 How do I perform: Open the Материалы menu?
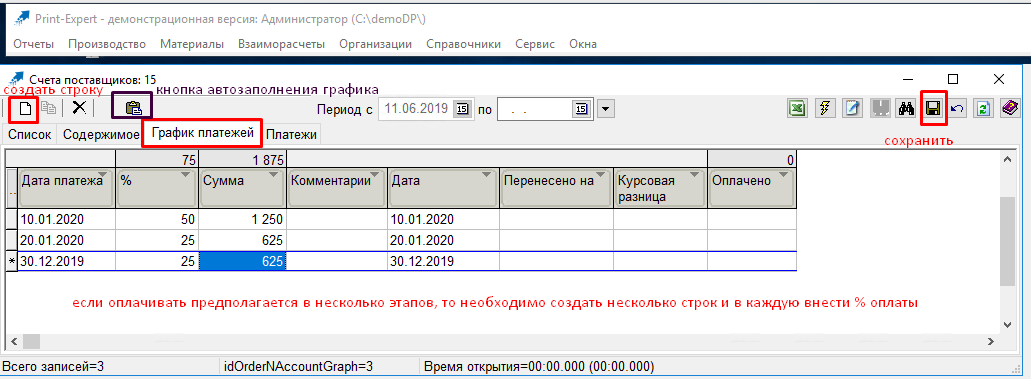[x=192, y=44]
